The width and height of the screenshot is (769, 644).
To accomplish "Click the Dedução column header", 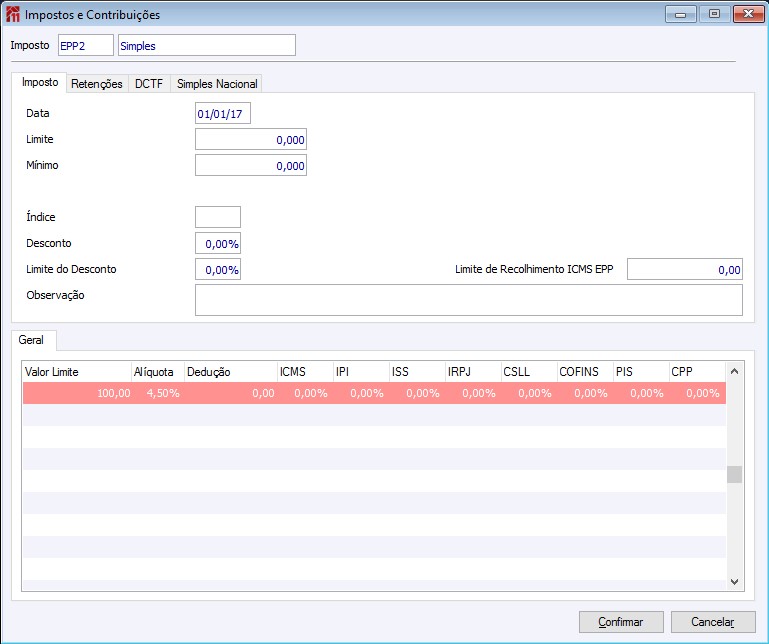I will pos(231,372).
